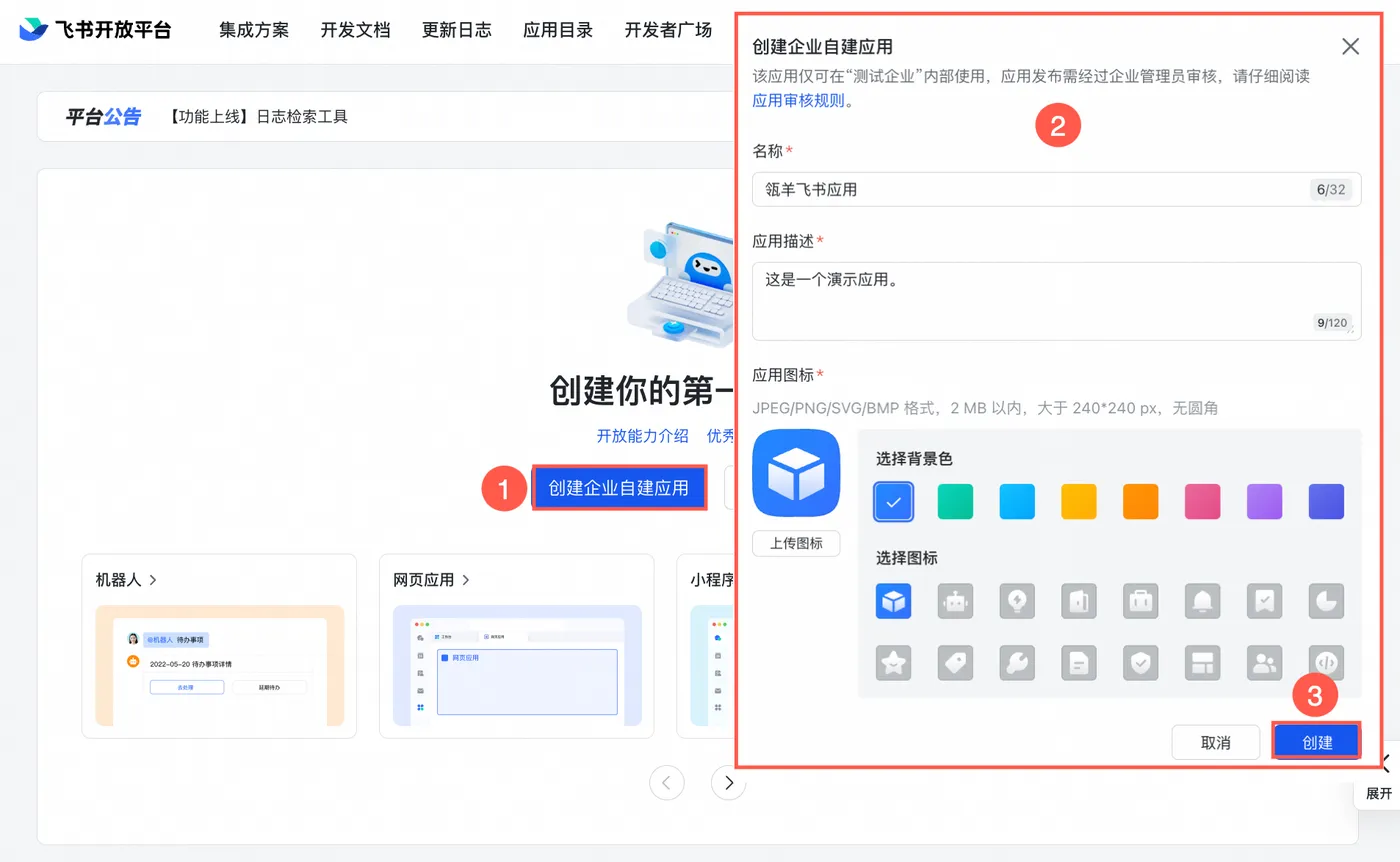Close the create app dialog
Screen dimensions: 1400x862
coord(1351,46)
